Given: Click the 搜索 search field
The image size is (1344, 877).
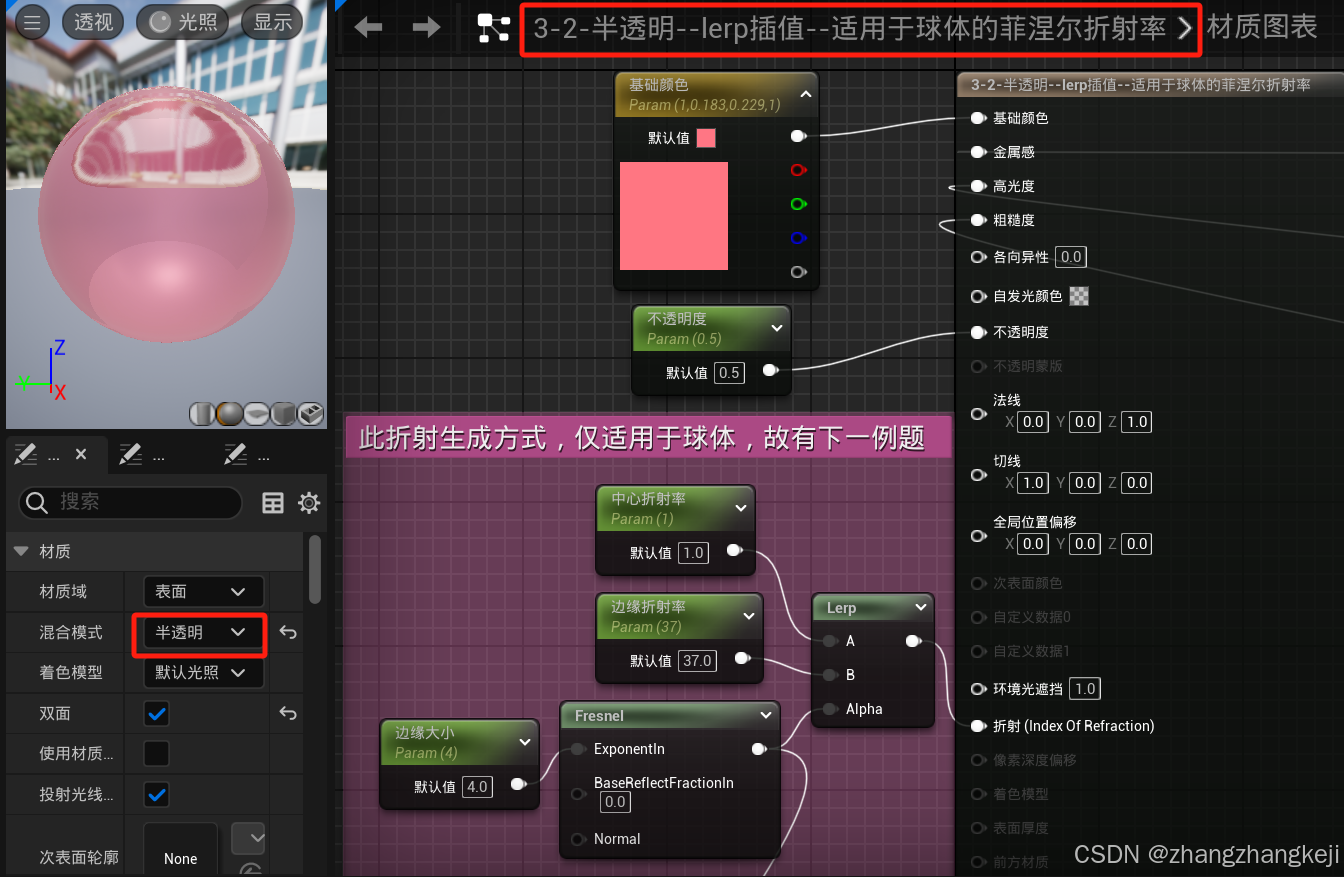Looking at the screenshot, I should pyautogui.click(x=130, y=503).
